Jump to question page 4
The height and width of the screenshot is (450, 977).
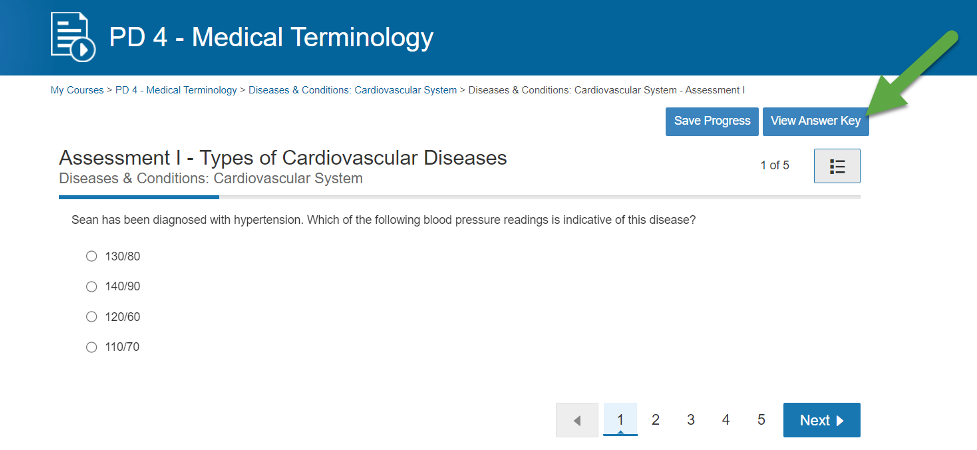click(726, 420)
